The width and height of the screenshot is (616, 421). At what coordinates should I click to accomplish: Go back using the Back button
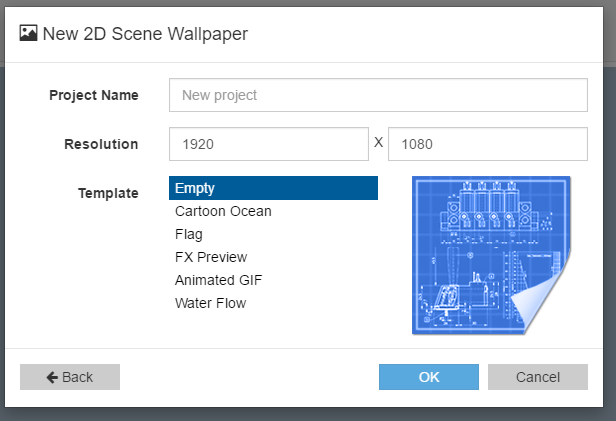point(70,377)
